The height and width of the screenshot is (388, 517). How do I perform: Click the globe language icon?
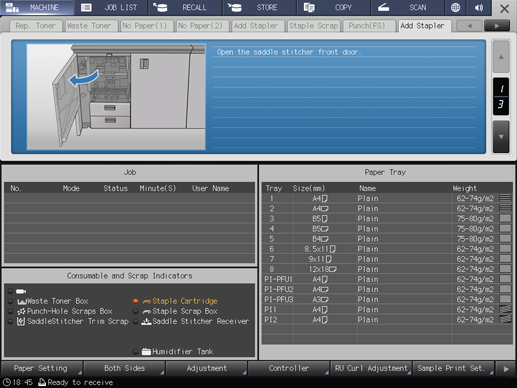click(x=455, y=7)
